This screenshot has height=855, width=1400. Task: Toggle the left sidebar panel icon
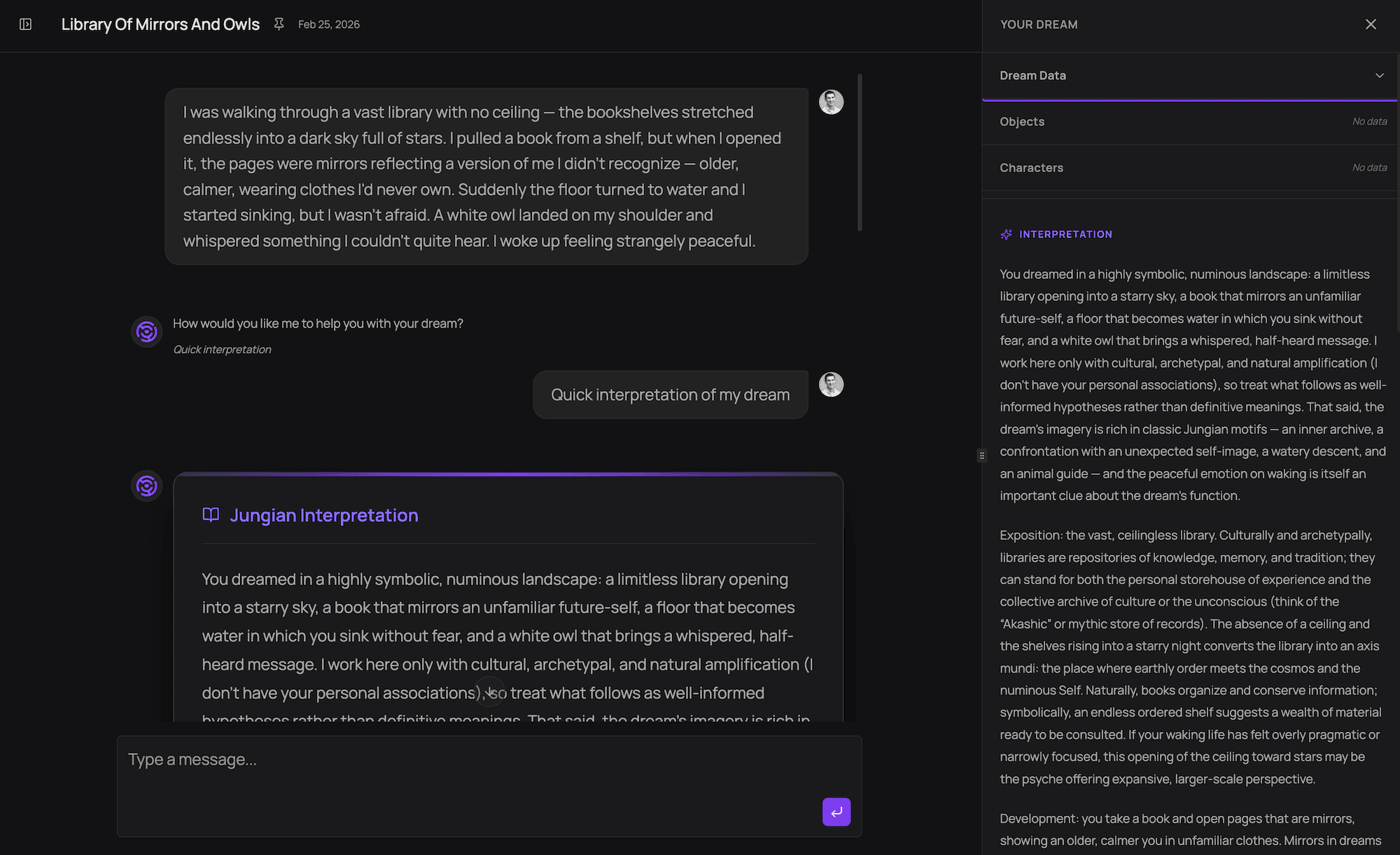[25, 24]
